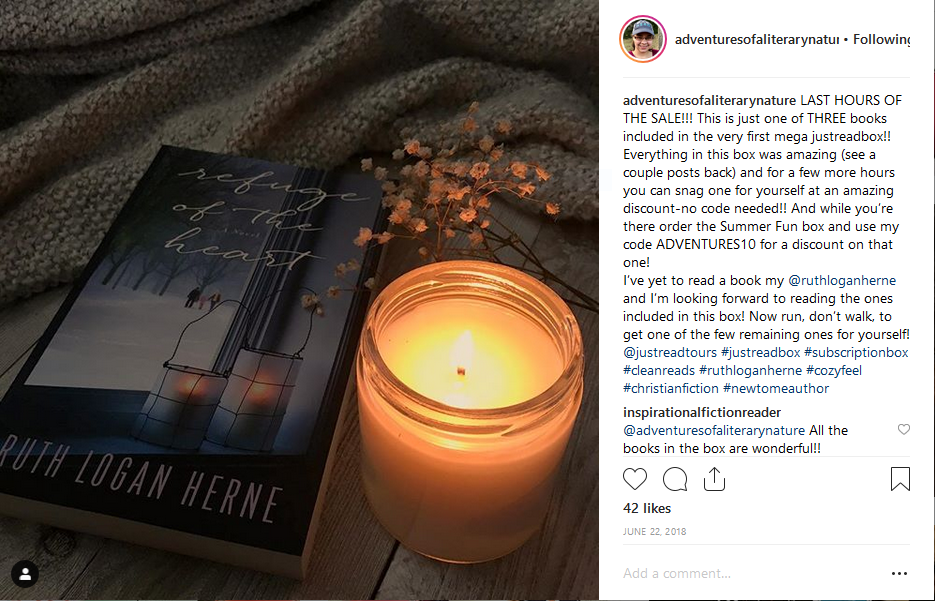The height and width of the screenshot is (601, 935).
Task: Click the Add a comment field
Action: 751,574
